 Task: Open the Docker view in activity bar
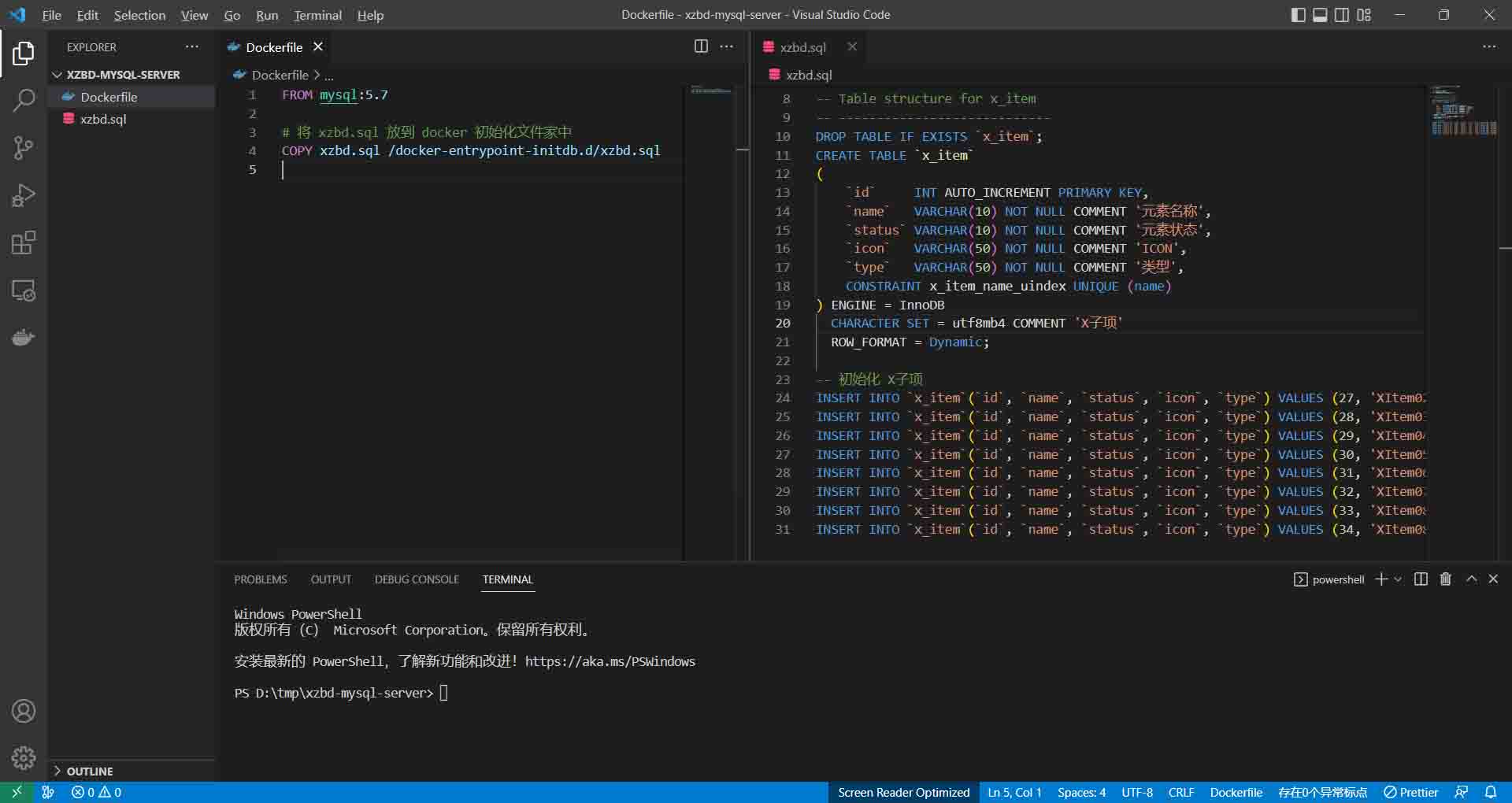pos(24,339)
